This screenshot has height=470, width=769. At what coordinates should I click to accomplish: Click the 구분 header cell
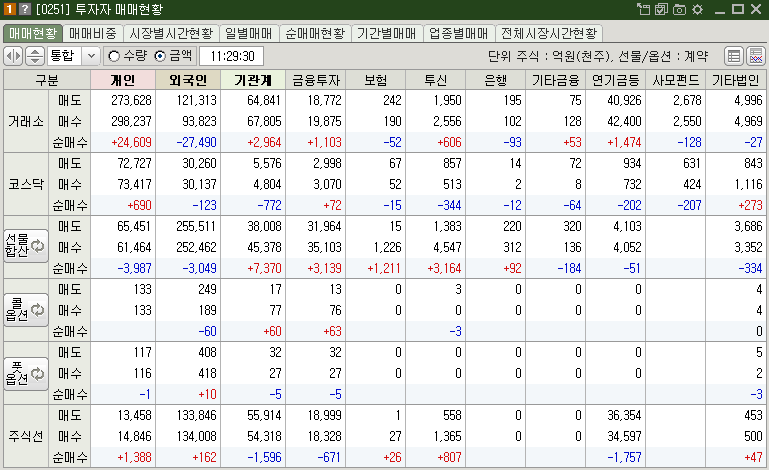[x=47, y=80]
